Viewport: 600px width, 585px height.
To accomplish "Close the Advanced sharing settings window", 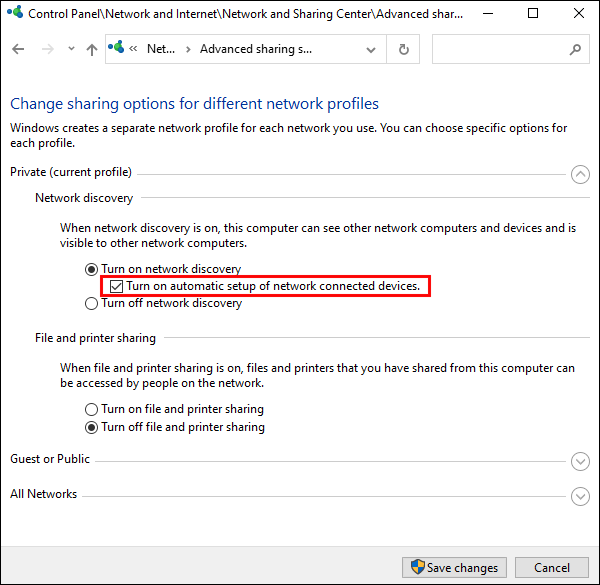I will pos(579,13).
